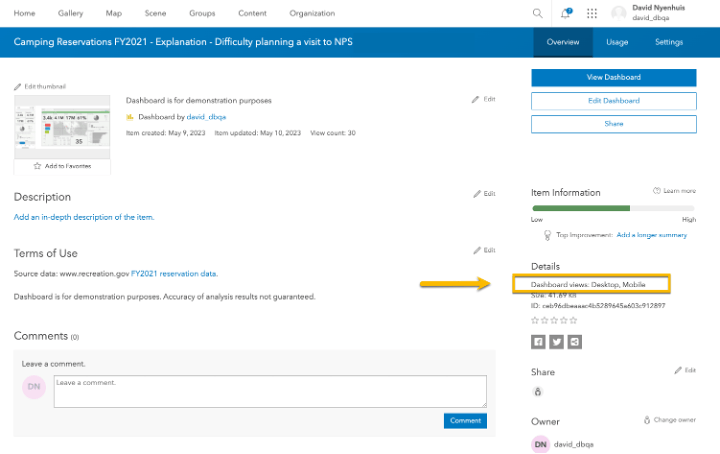Rate item with third star
720x454 pixels.
(554, 320)
